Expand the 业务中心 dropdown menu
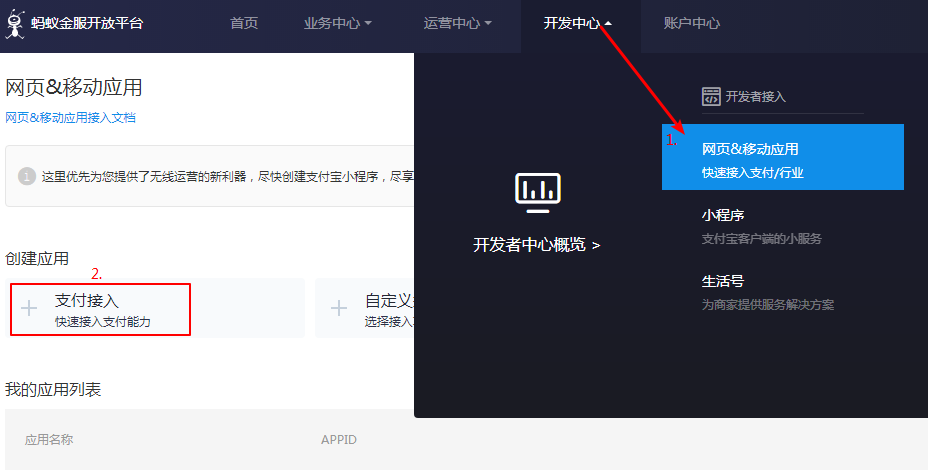Viewport: 928px width, 473px height. pyautogui.click(x=337, y=24)
